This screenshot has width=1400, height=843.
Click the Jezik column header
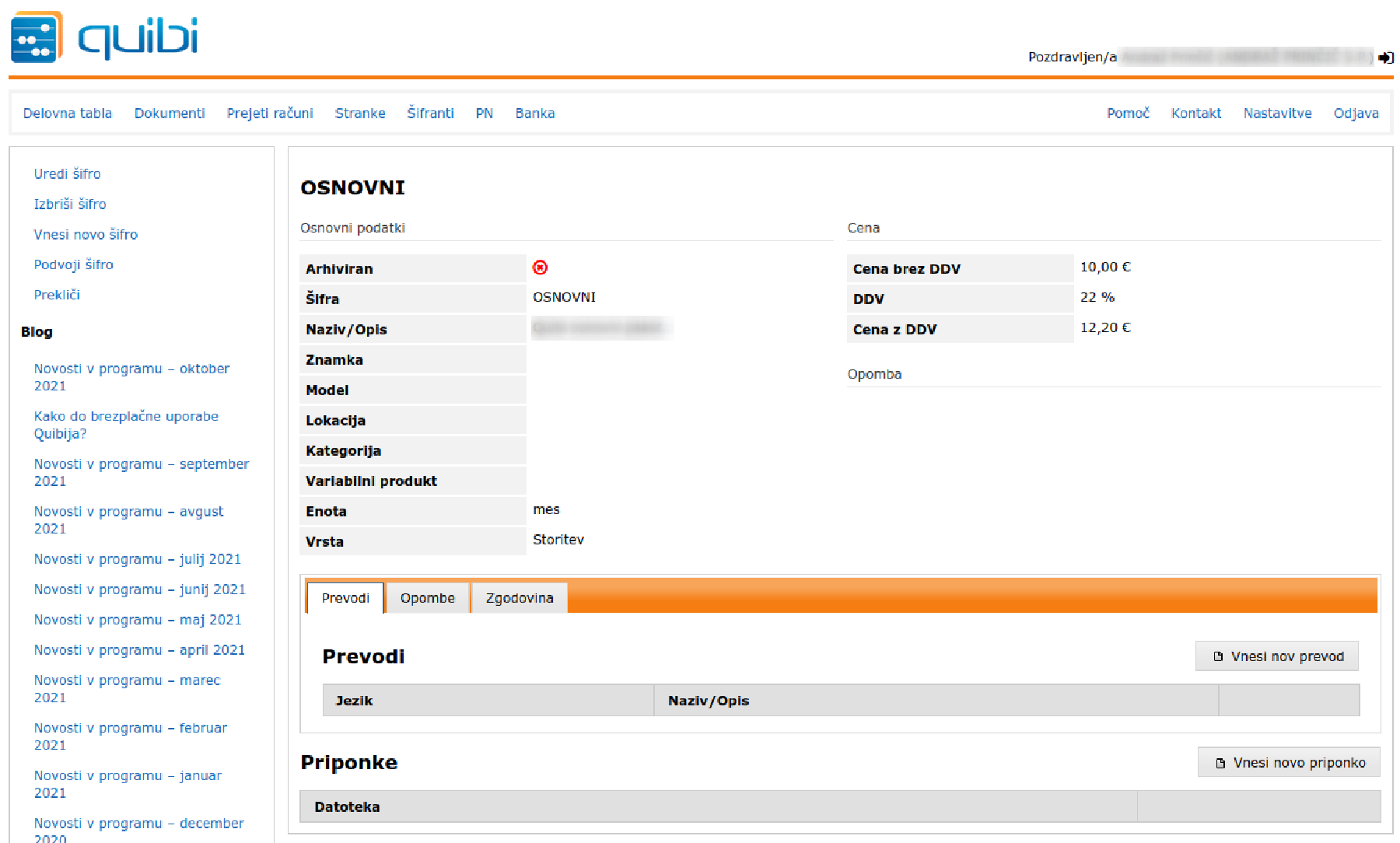point(355,701)
